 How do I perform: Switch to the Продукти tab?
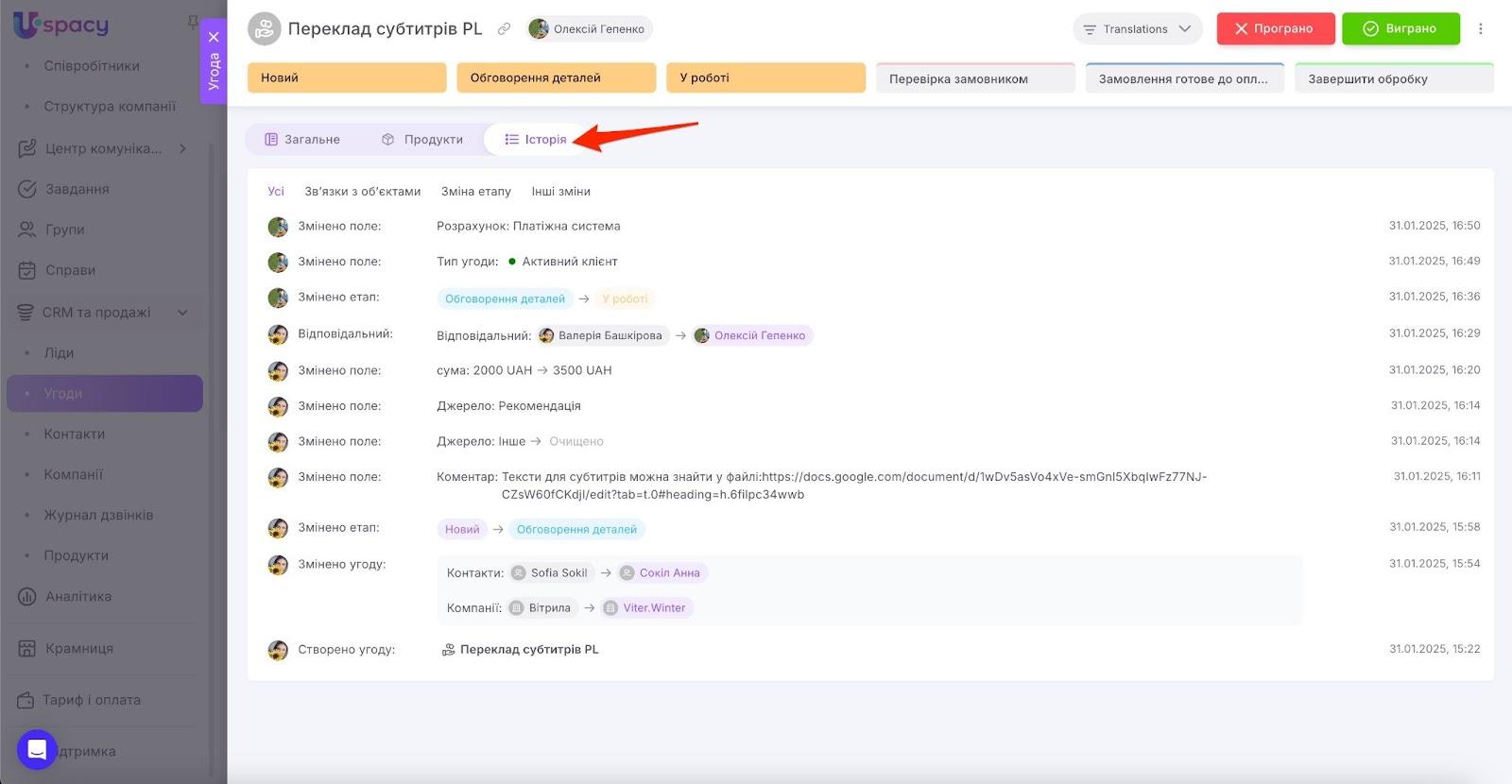coord(422,140)
